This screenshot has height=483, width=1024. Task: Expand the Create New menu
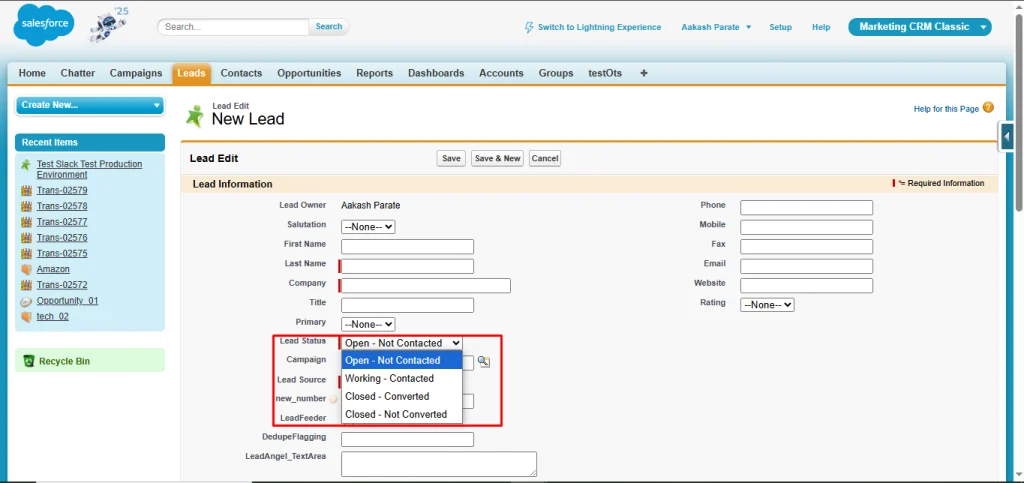point(89,105)
